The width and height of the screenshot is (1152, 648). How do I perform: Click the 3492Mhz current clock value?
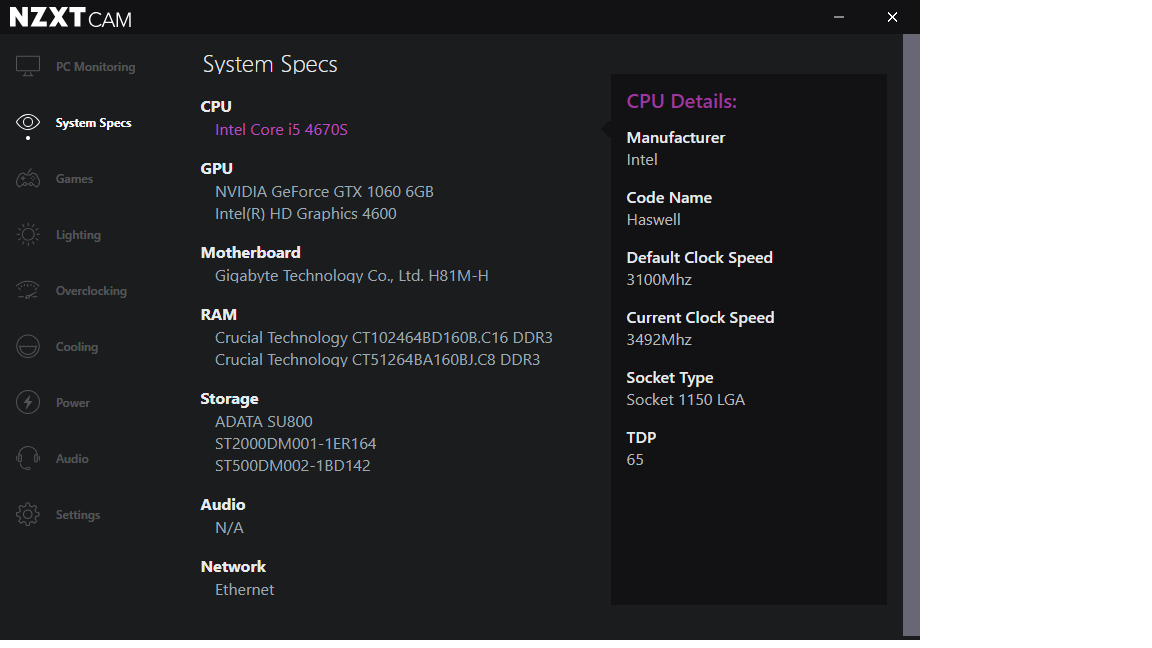(659, 340)
